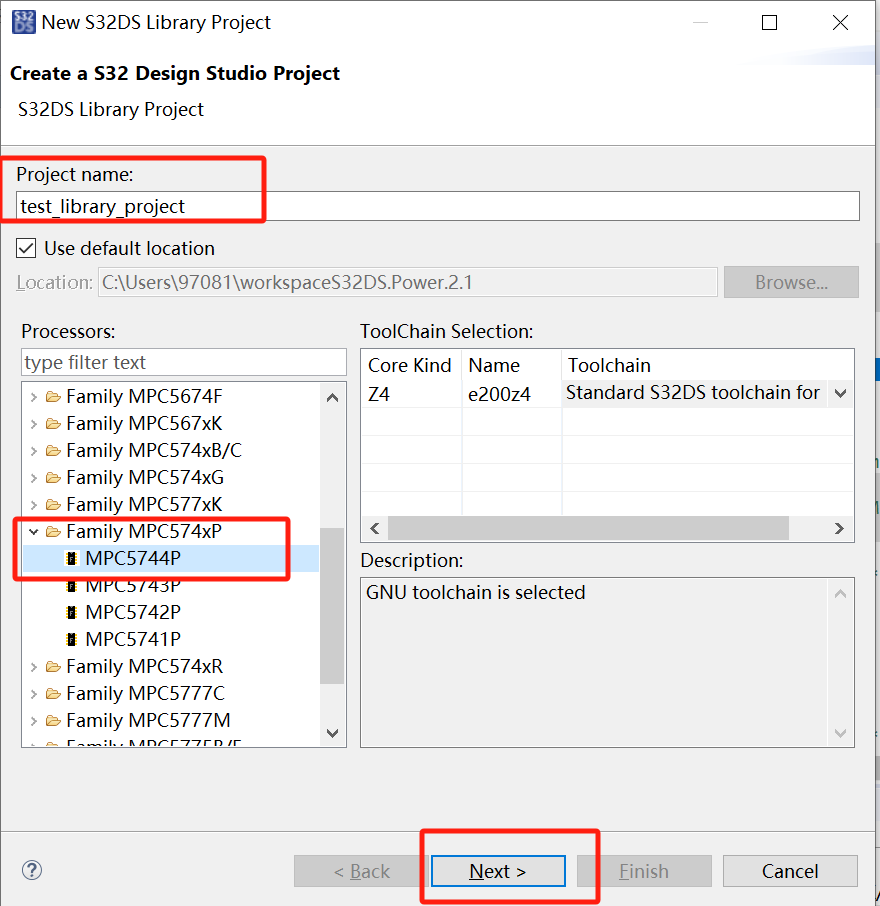Click the S32DS app icon in title bar
The image size is (880, 906).
pos(24,23)
